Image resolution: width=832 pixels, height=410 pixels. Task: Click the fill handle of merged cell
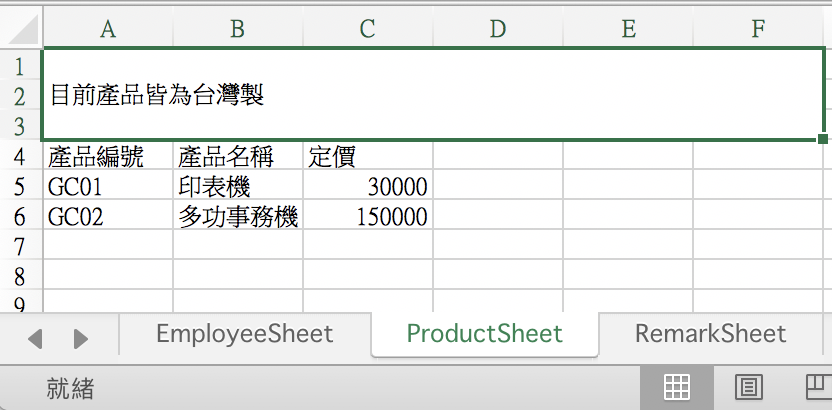pos(823,139)
